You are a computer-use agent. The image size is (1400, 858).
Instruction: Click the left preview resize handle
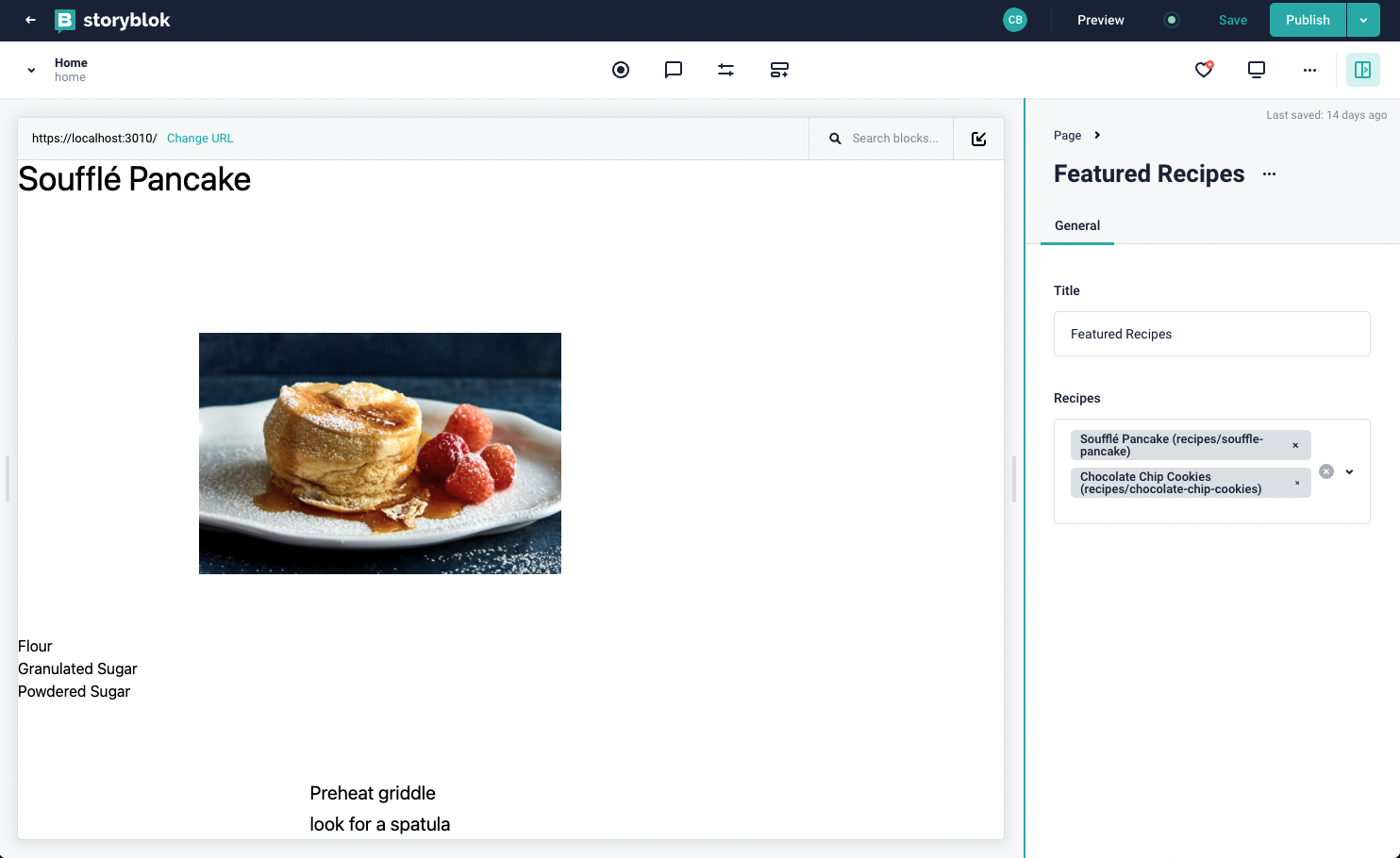tap(8, 479)
